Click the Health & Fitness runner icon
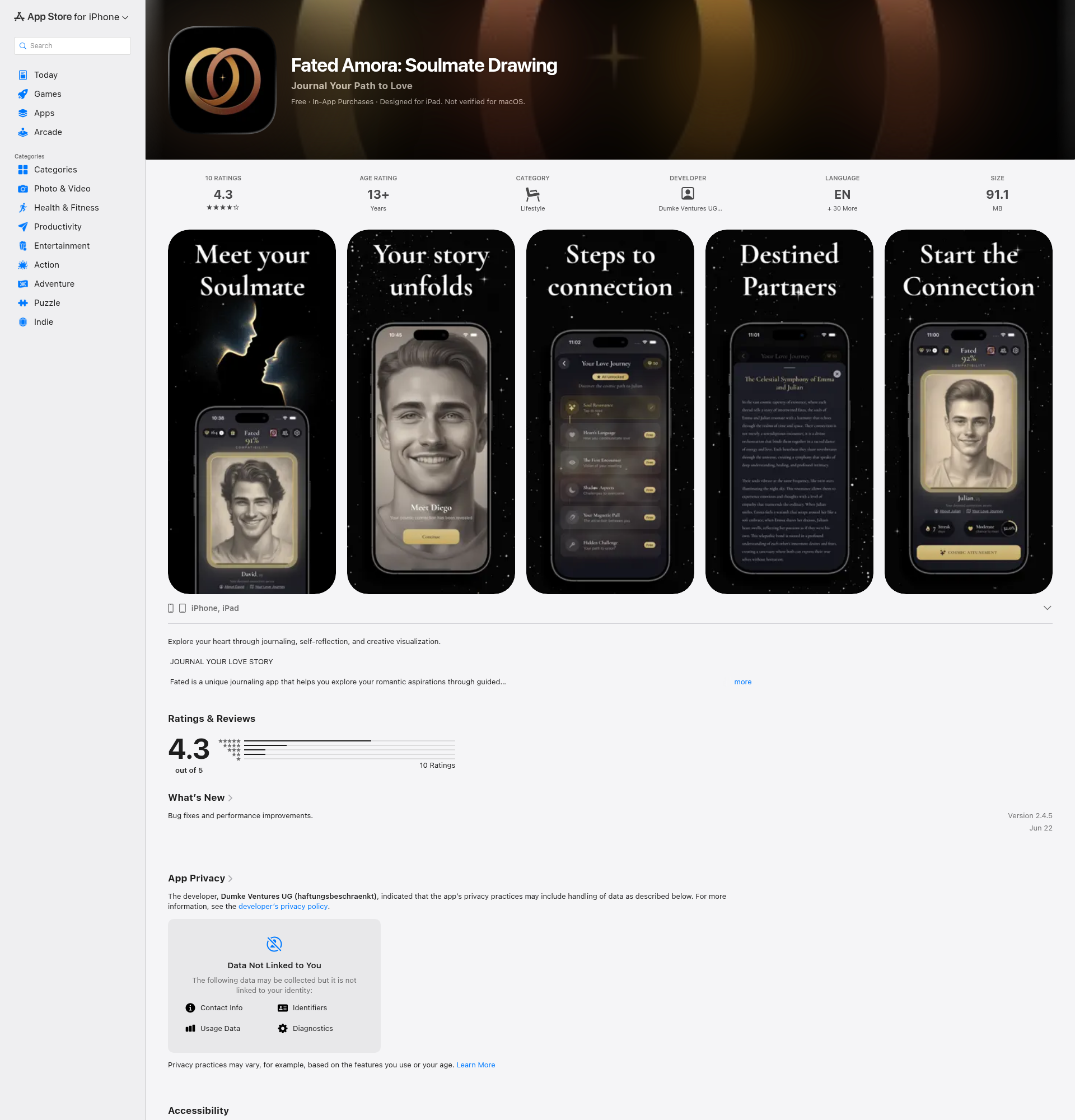The width and height of the screenshot is (1075, 1120). (x=23, y=207)
